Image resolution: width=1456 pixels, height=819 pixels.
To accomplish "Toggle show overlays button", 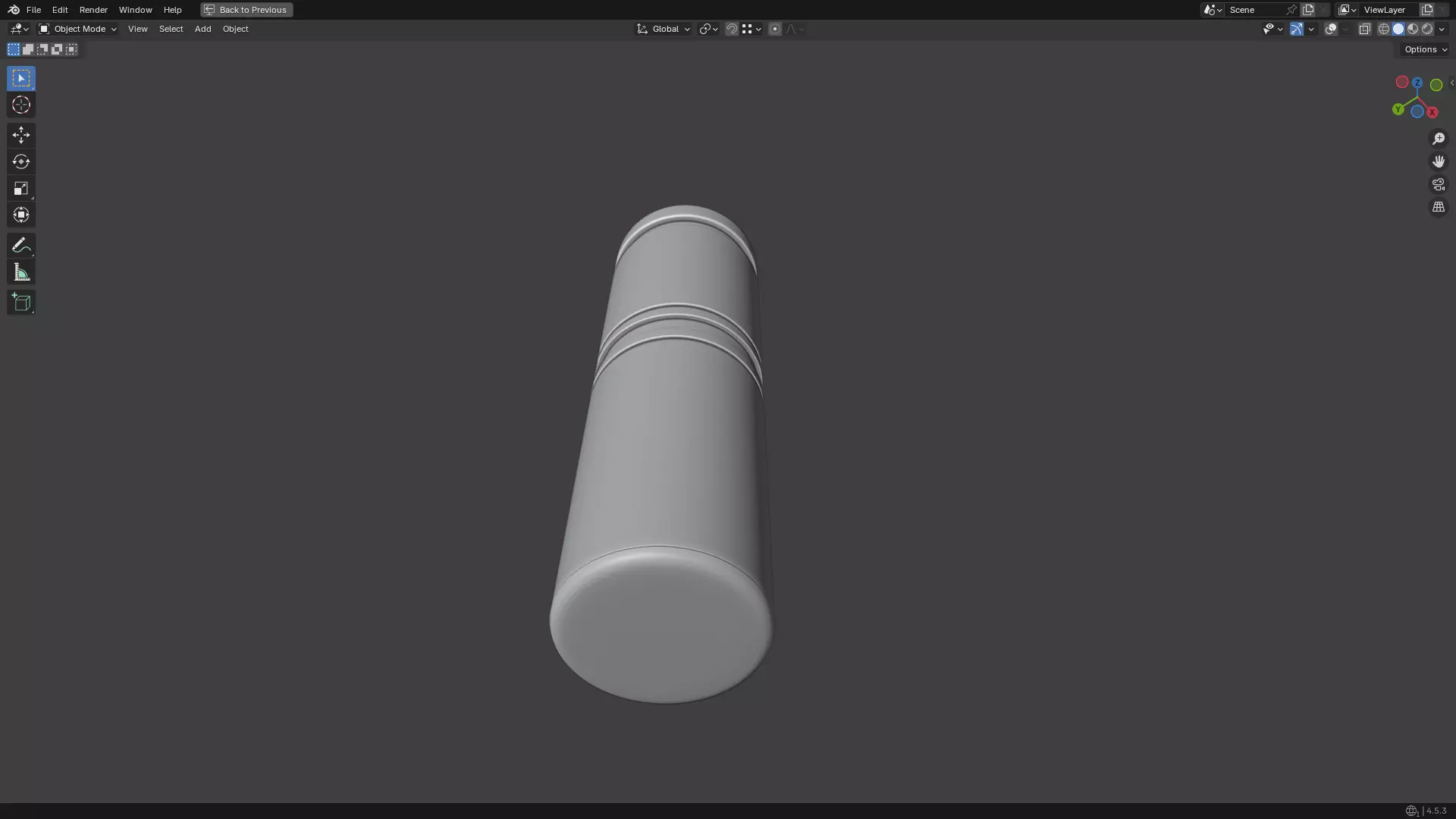I will (x=1331, y=29).
